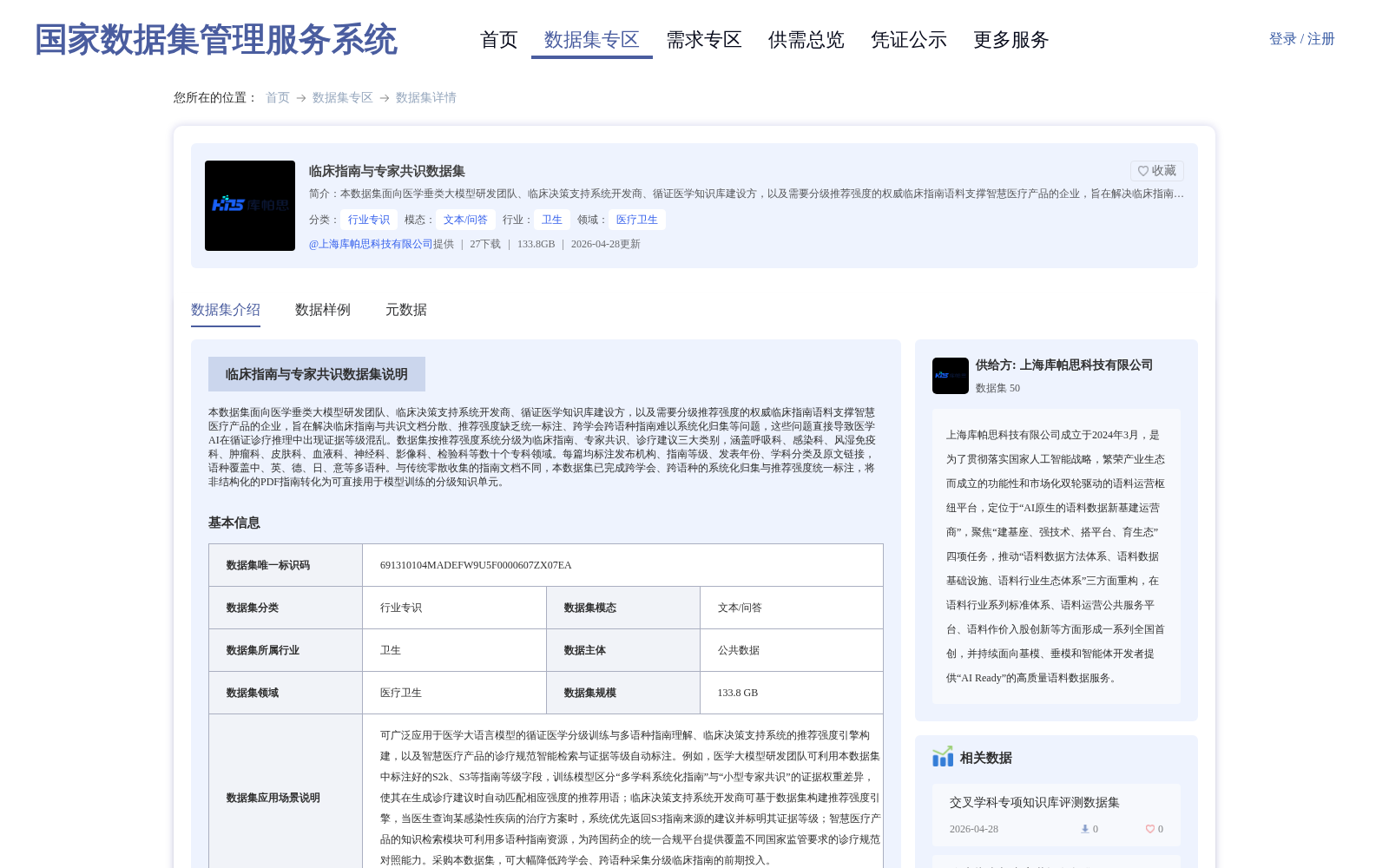Click the 27下载 count text
Image resolution: width=1389 pixels, height=868 pixels.
click(485, 244)
